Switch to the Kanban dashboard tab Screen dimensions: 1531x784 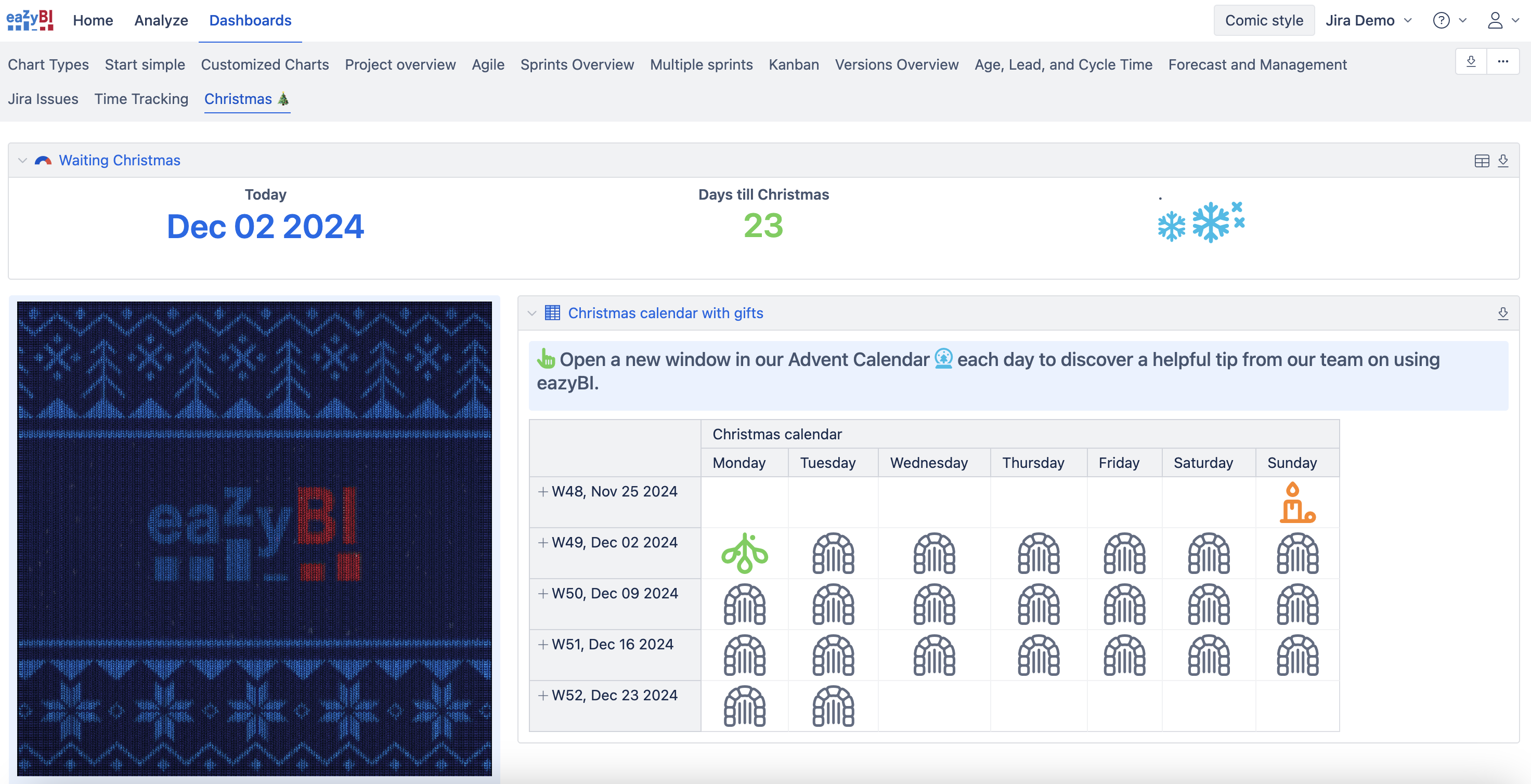[x=794, y=64]
